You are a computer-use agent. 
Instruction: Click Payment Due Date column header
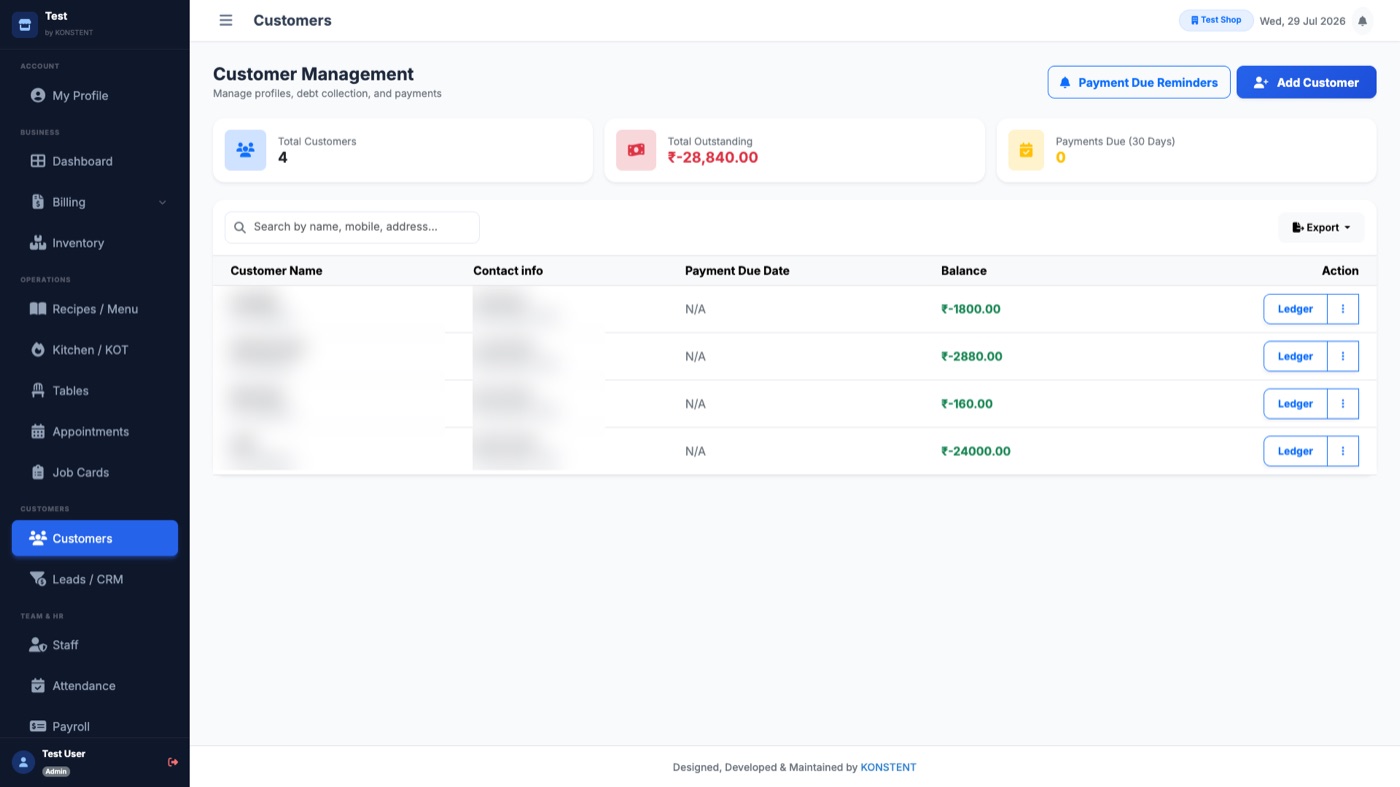point(737,271)
